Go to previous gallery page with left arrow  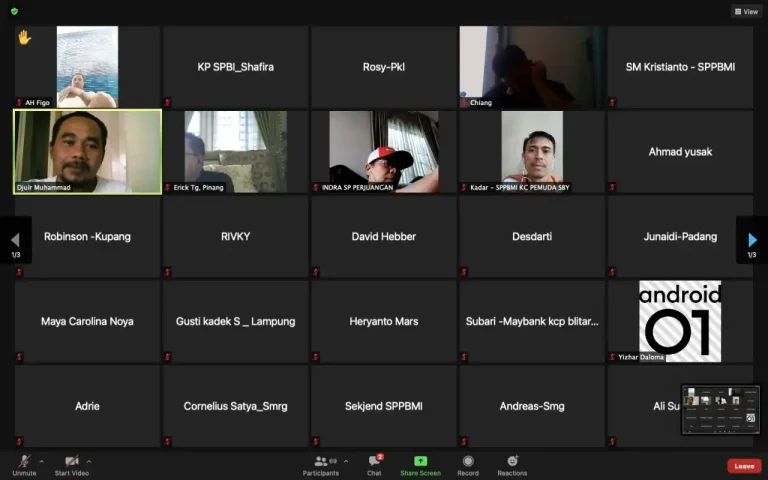(x=15, y=240)
